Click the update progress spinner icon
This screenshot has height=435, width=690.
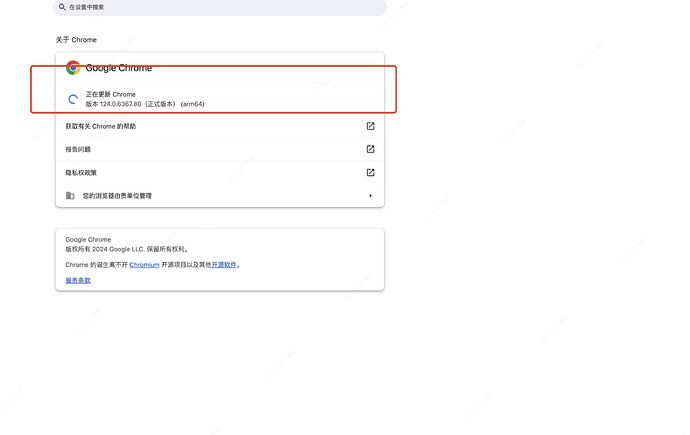click(72, 99)
